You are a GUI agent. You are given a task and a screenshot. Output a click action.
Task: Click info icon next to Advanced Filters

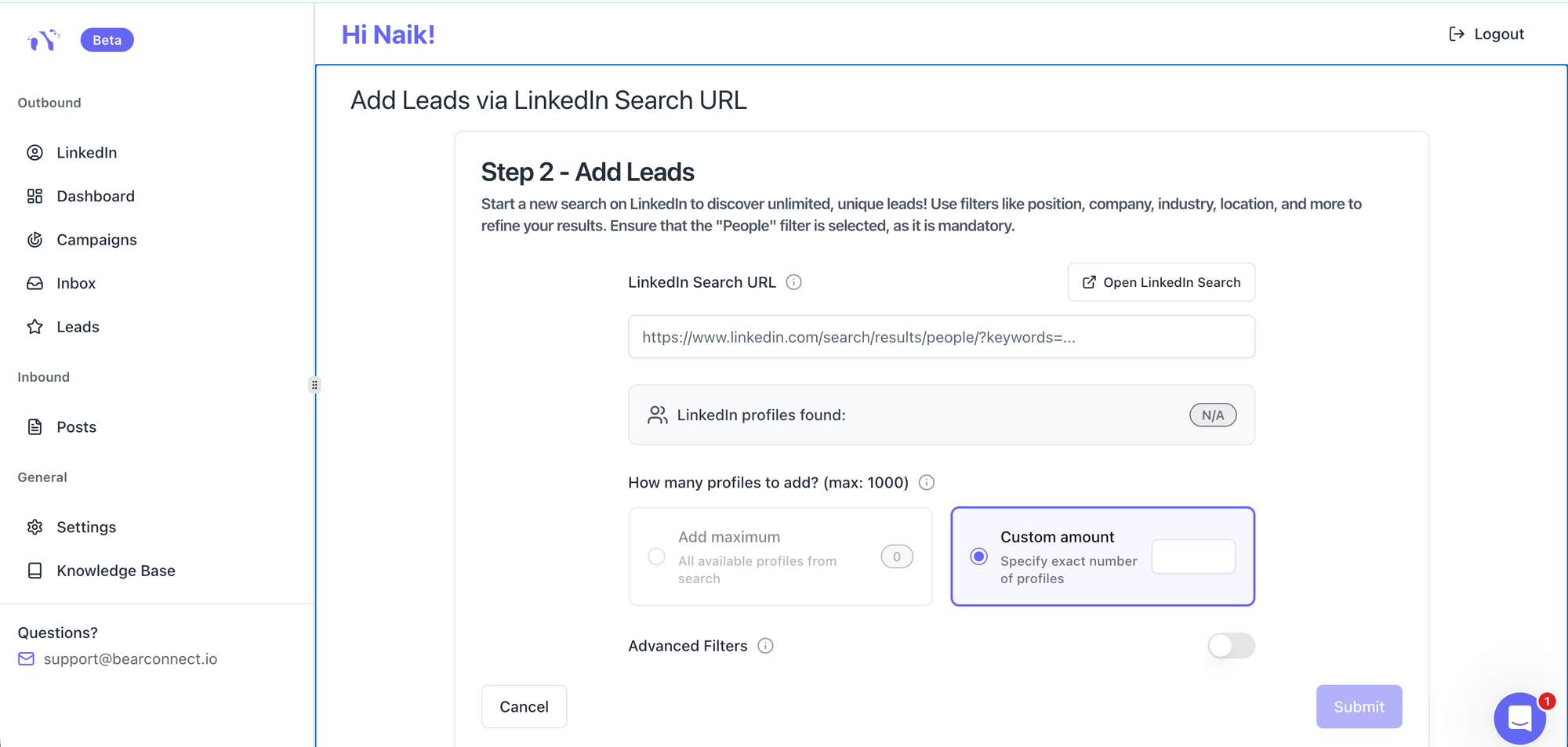point(765,646)
